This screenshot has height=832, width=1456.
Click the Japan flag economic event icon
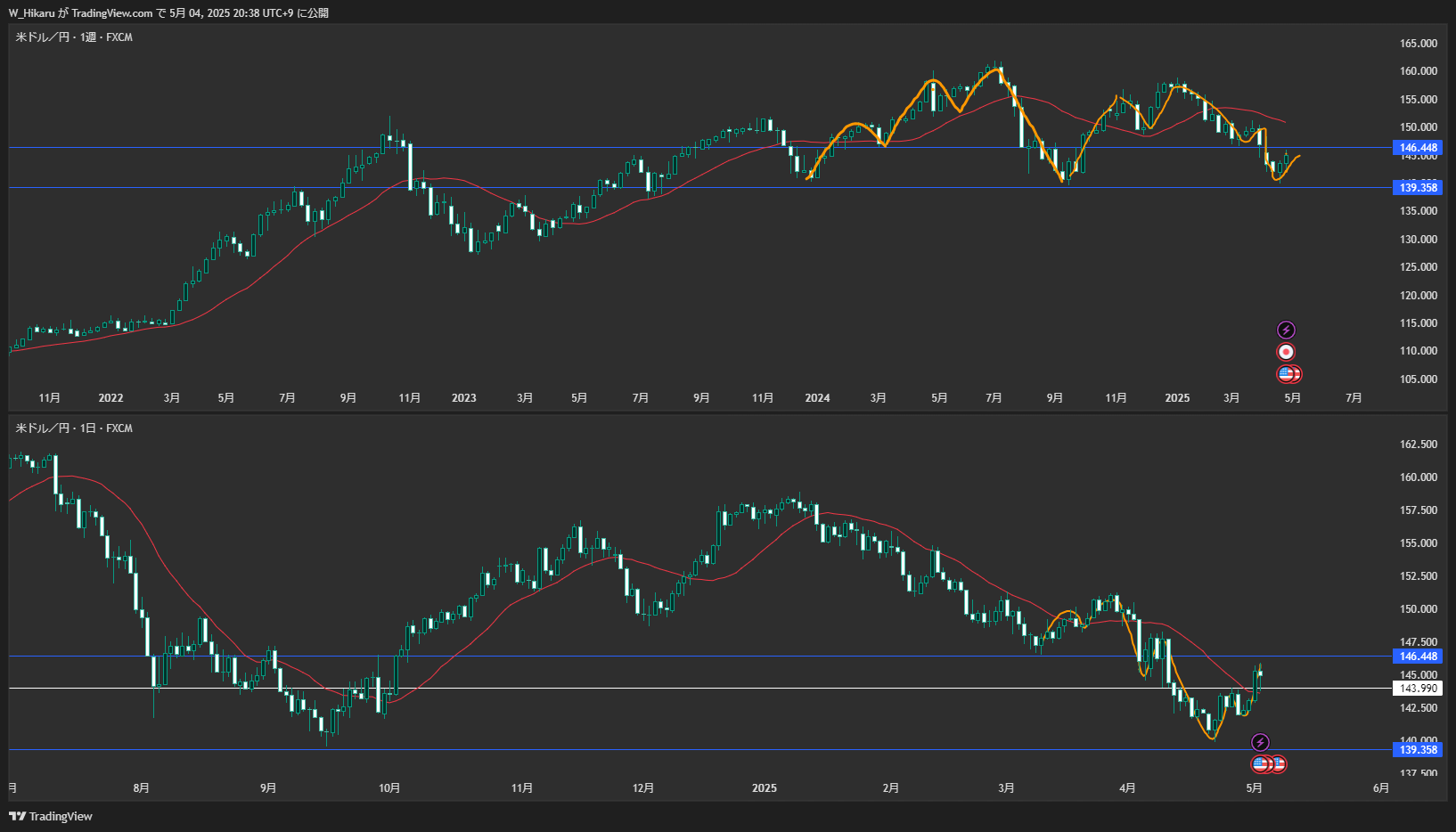click(x=1286, y=352)
